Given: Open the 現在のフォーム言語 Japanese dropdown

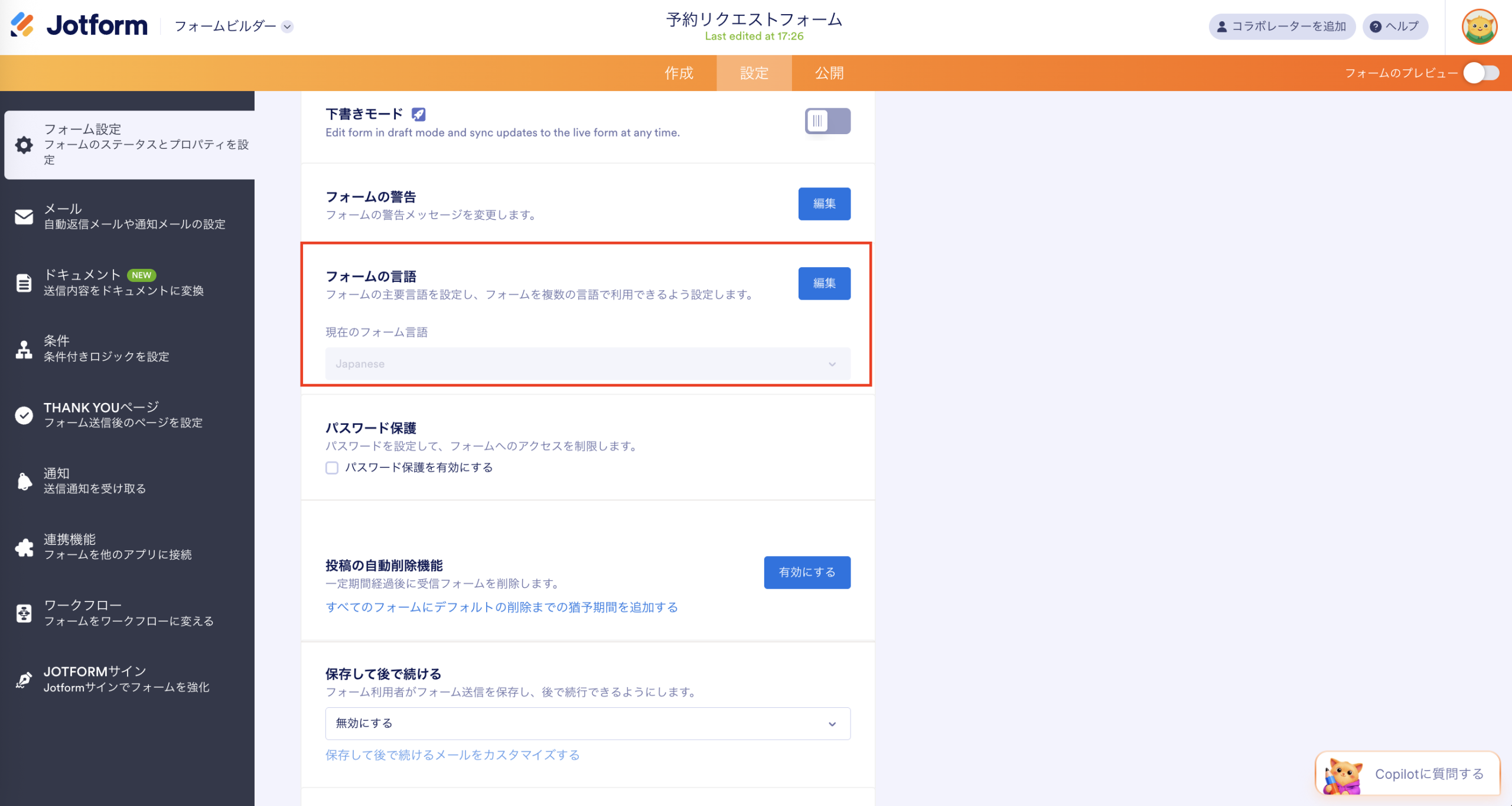Looking at the screenshot, I should pyautogui.click(x=588, y=363).
